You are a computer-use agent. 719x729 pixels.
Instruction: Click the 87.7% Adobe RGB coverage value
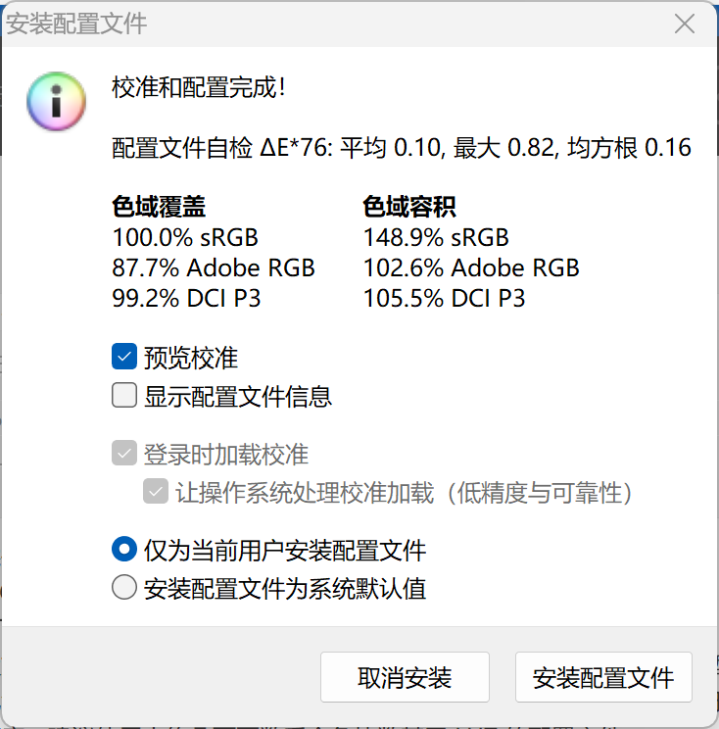coord(213,268)
